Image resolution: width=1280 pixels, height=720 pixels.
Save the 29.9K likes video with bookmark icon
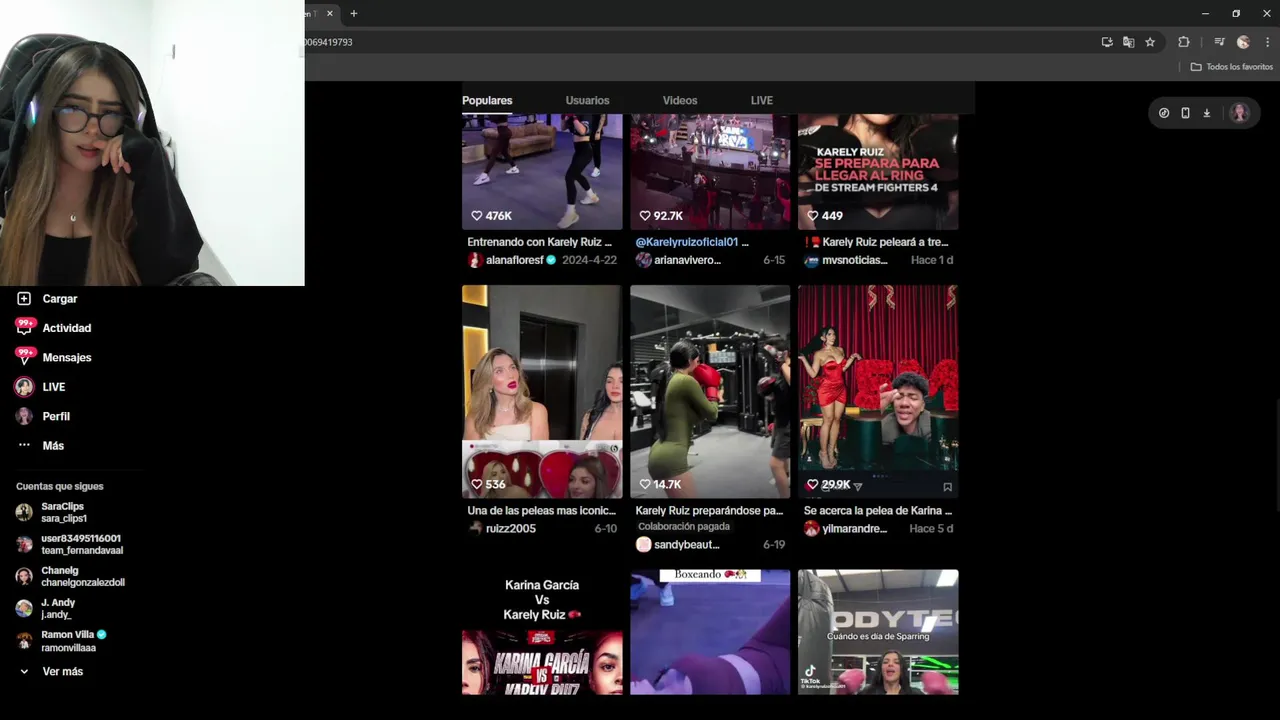pos(947,487)
